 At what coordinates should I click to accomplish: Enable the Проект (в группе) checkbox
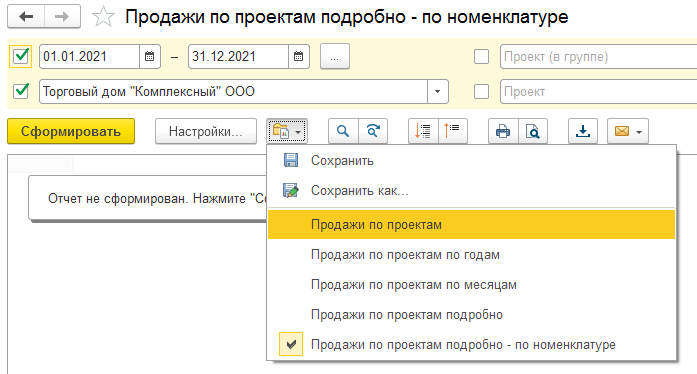pos(481,56)
